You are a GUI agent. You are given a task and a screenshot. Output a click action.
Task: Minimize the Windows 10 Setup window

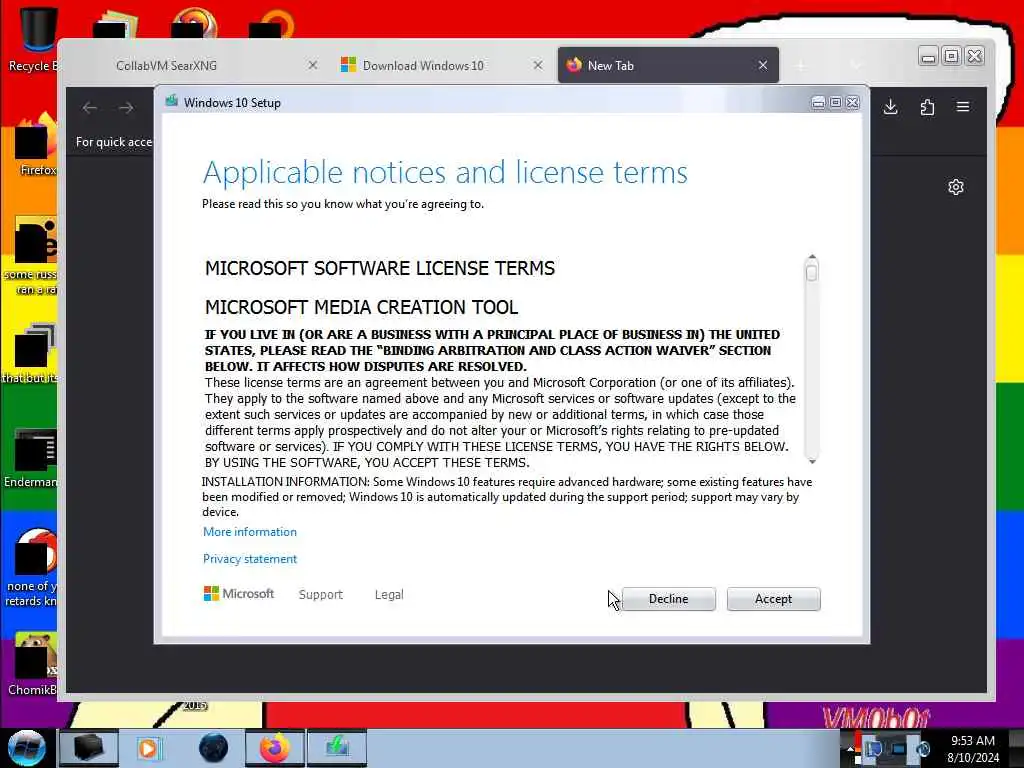click(818, 103)
